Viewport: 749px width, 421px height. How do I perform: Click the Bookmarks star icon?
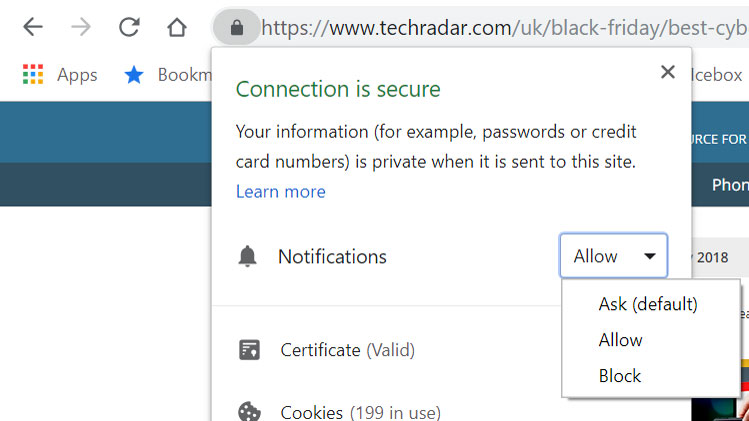134,75
